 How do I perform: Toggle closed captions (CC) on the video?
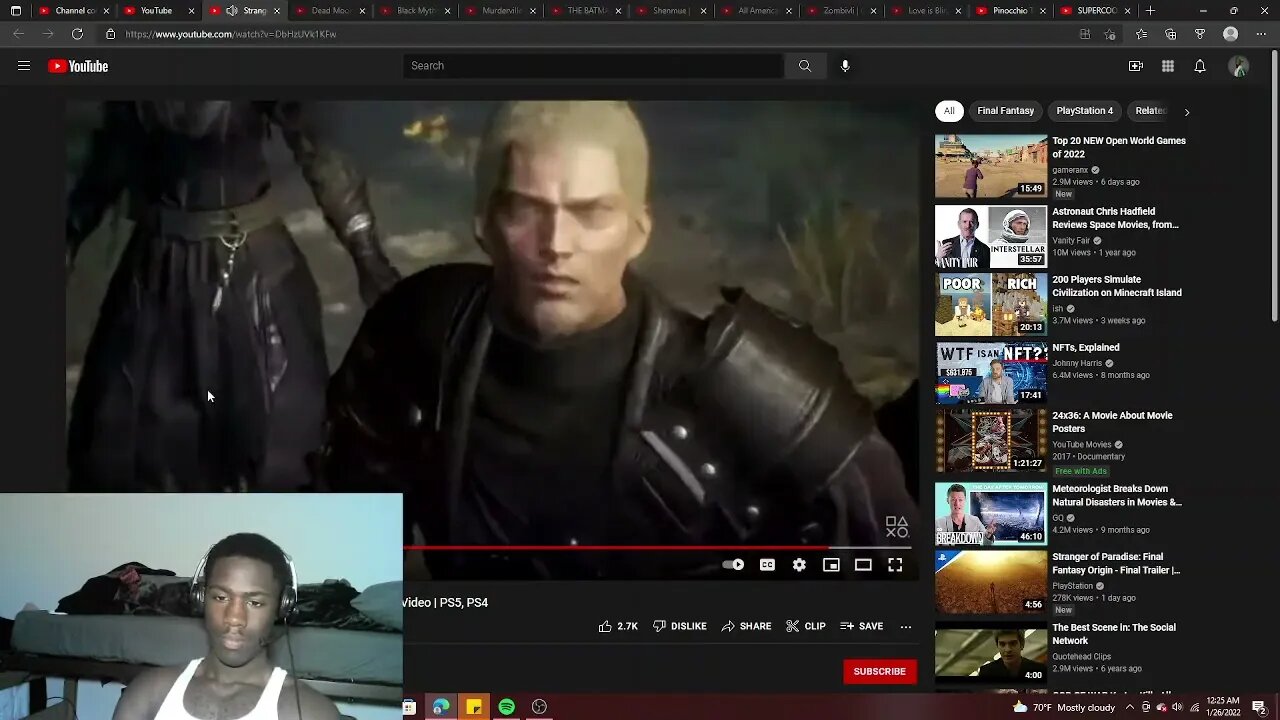767,565
